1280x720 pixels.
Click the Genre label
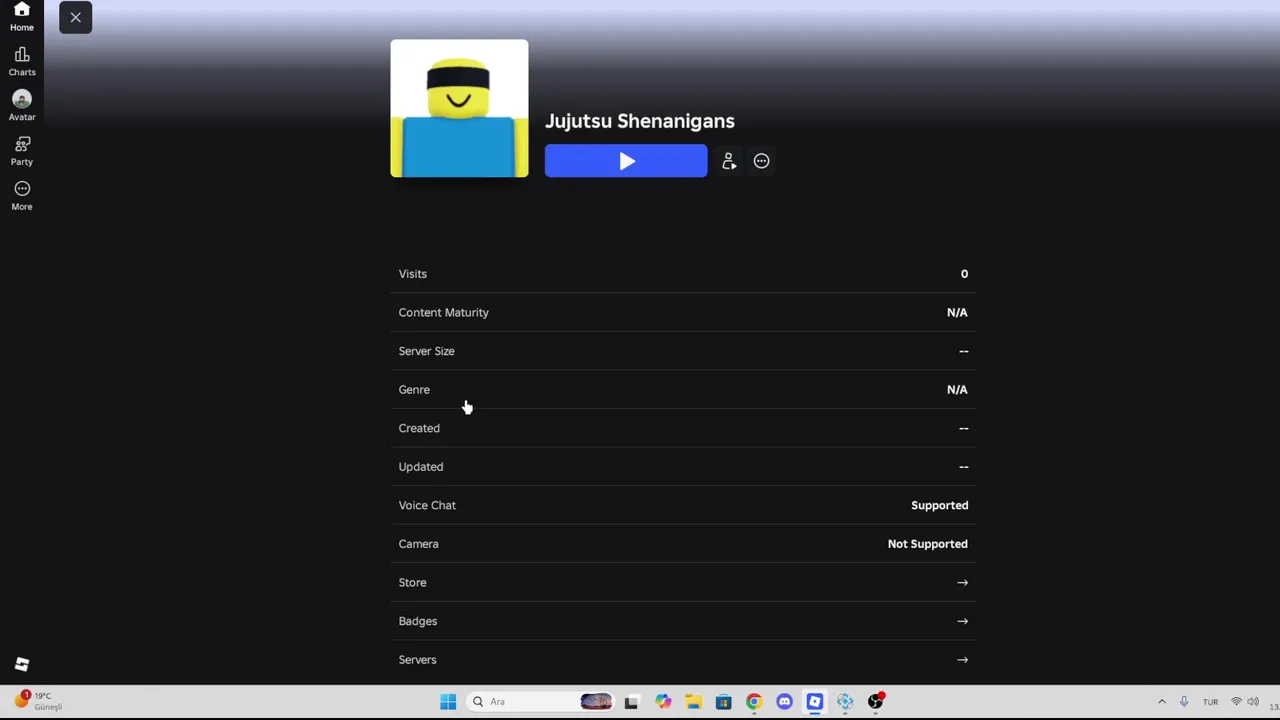click(x=414, y=390)
